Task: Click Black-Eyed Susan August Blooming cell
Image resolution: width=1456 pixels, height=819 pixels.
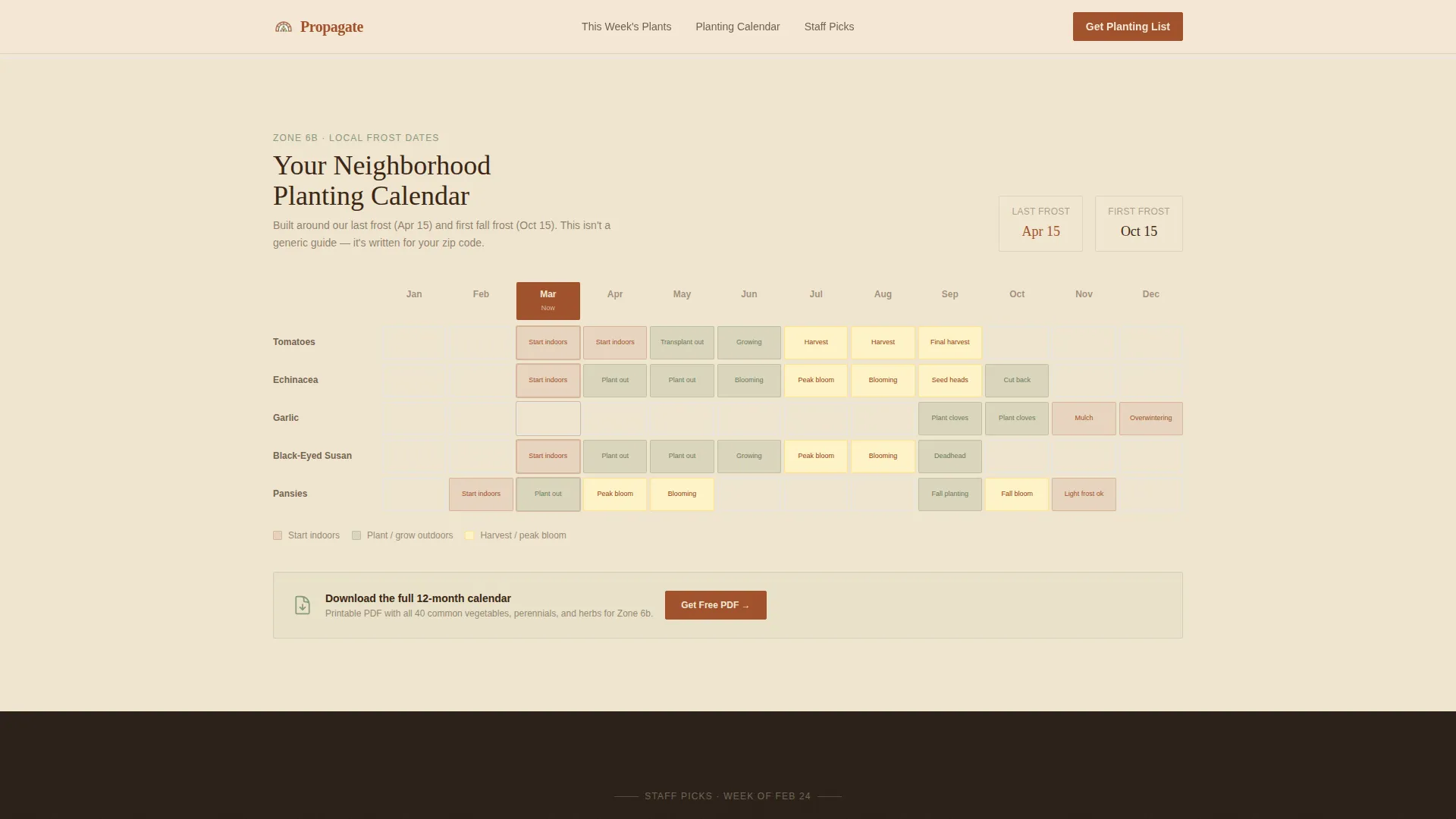Action: pyautogui.click(x=883, y=457)
